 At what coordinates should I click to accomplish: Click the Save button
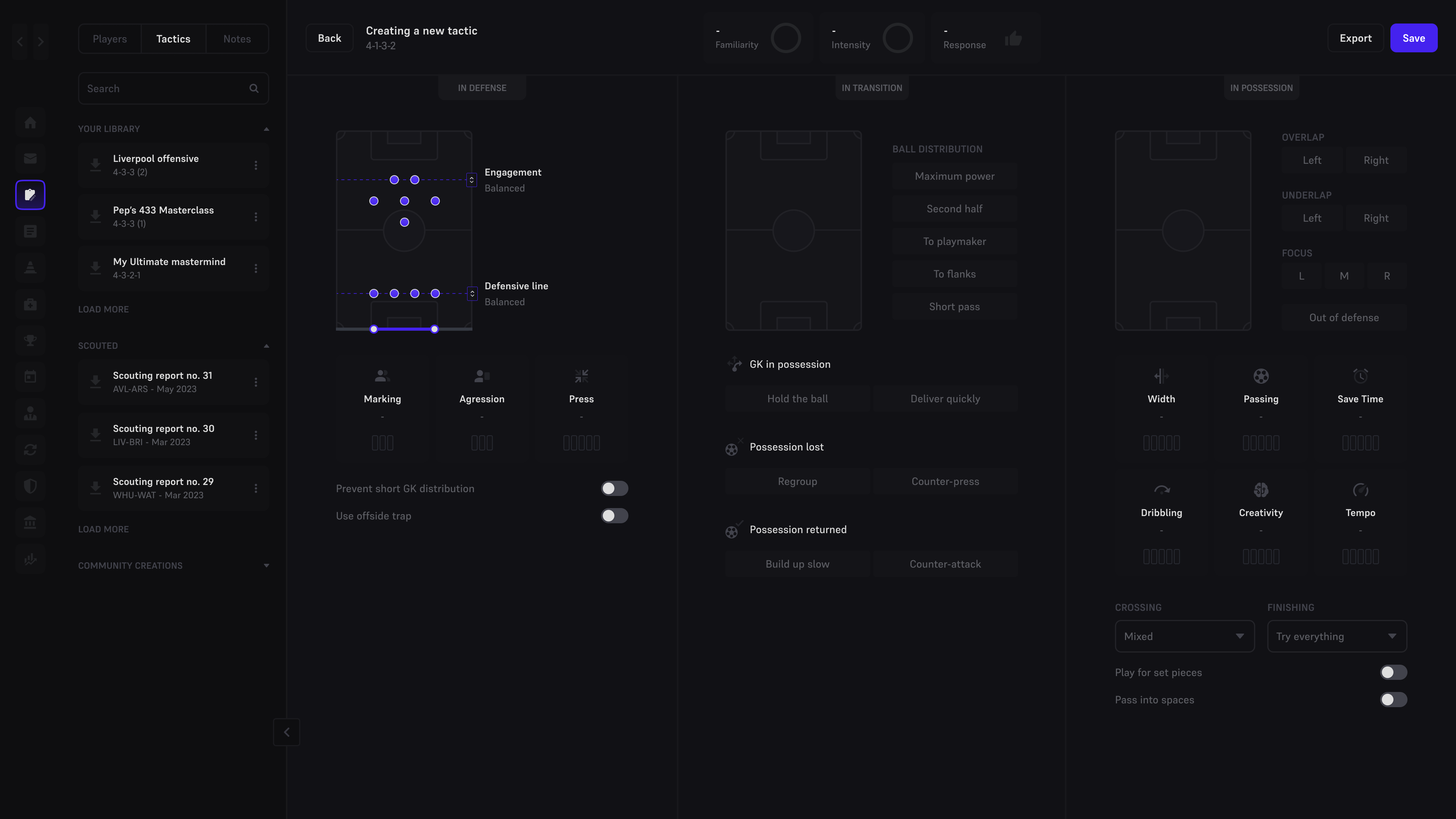coord(1414,38)
